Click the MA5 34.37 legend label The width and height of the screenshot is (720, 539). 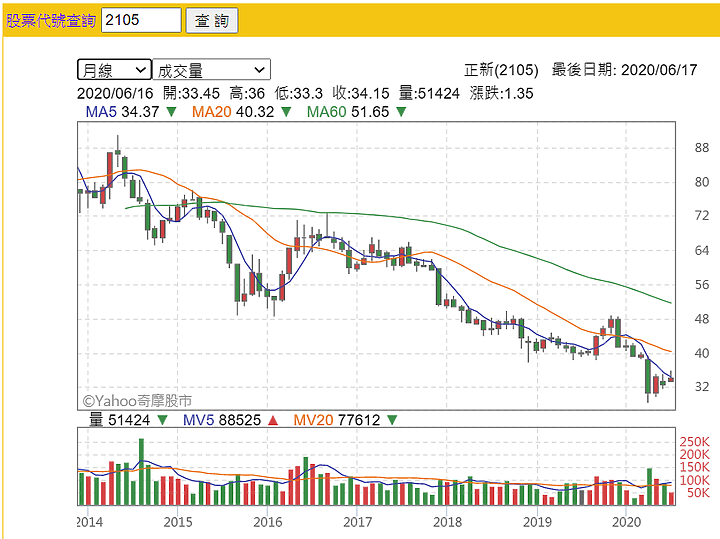click(x=122, y=112)
